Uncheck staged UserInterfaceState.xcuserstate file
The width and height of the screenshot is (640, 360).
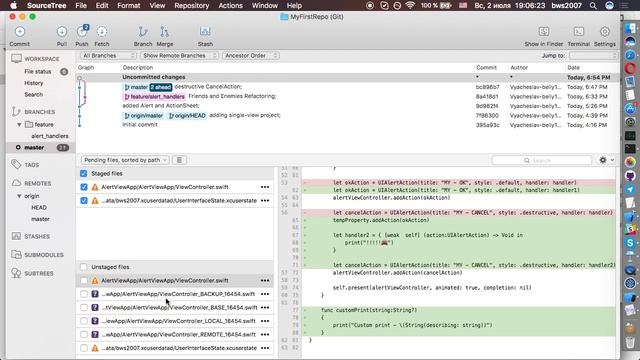click(x=84, y=200)
